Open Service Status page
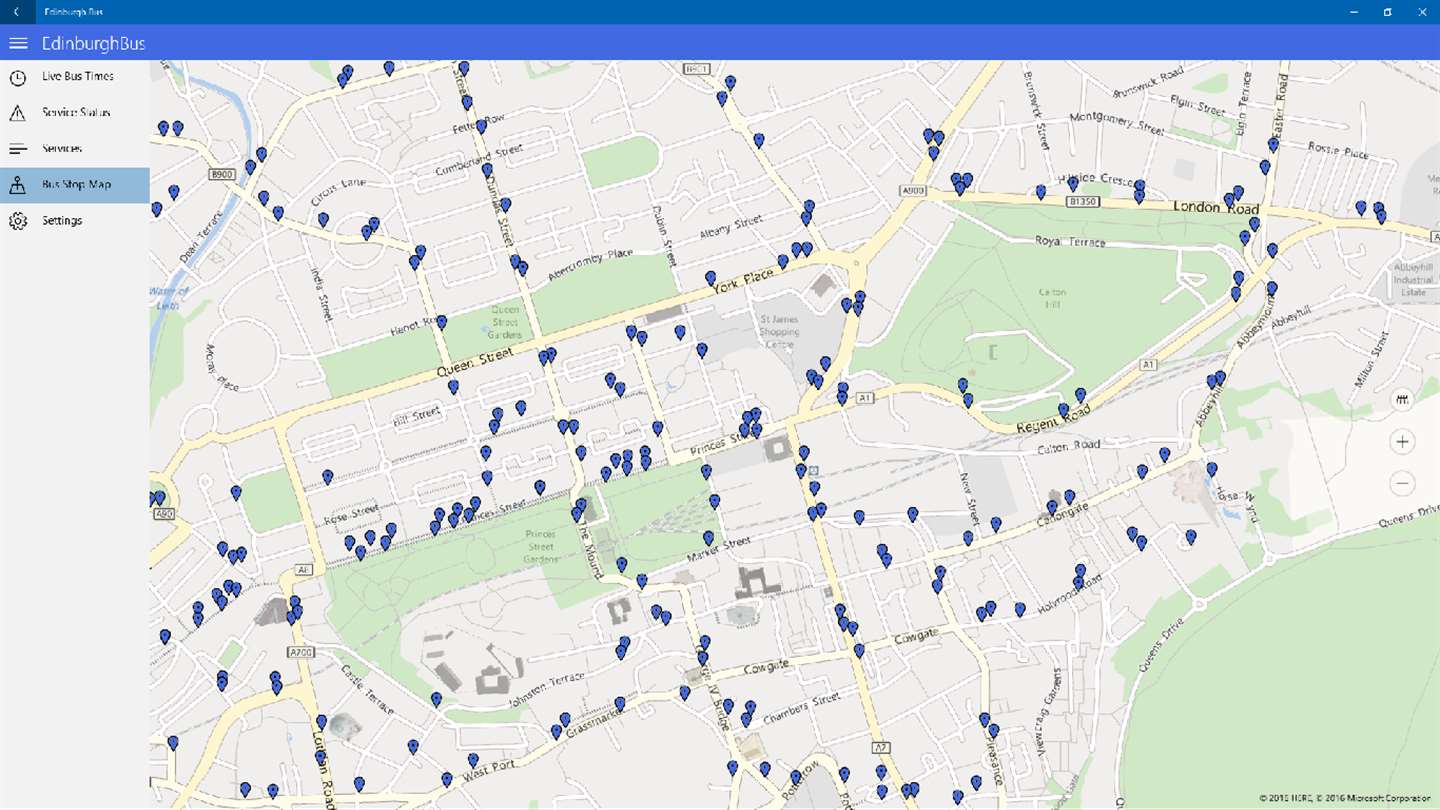1440x810 pixels. coord(75,113)
